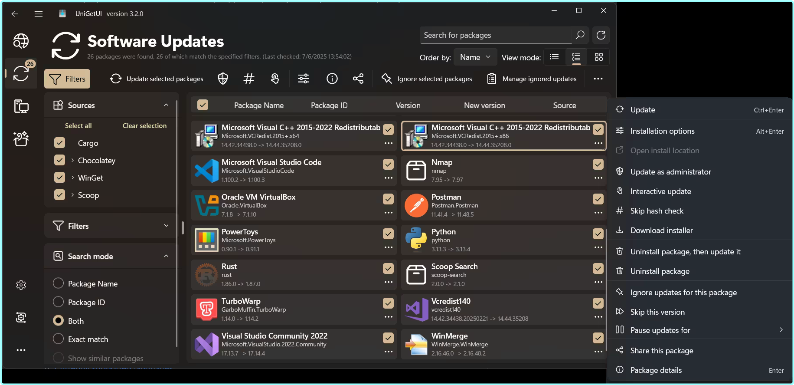794x385 pixels.
Task: Click the share toolbar icon
Action: pyautogui.click(x=358, y=79)
